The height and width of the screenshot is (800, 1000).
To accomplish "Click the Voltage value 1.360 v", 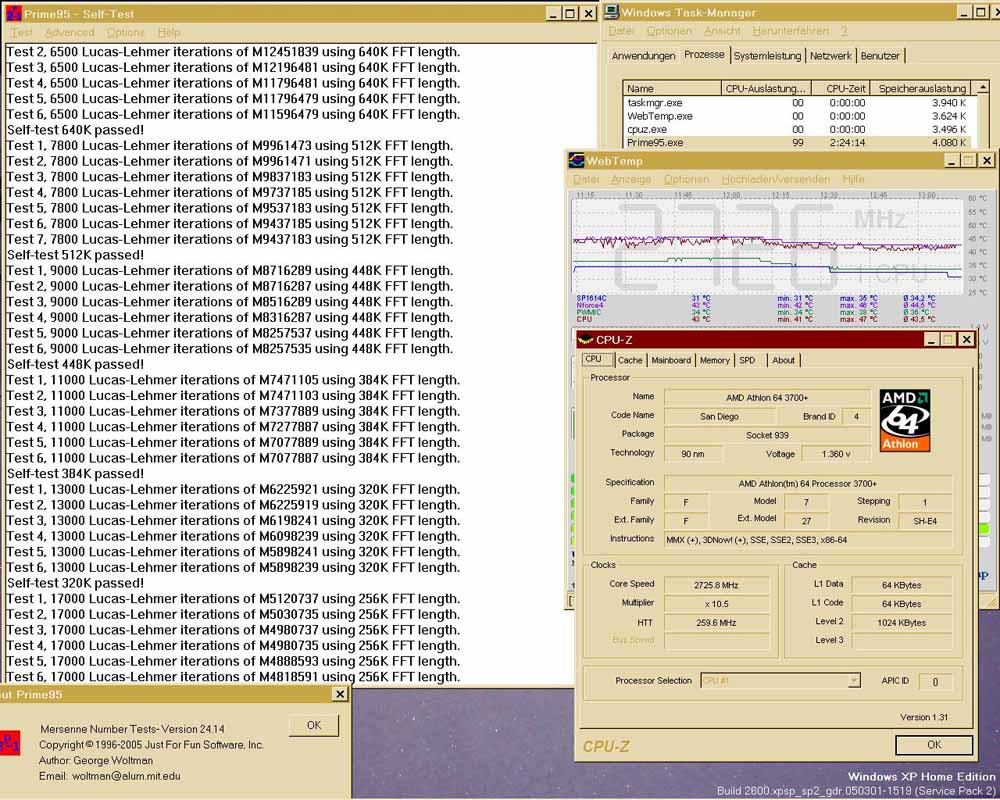I will tap(835, 454).
